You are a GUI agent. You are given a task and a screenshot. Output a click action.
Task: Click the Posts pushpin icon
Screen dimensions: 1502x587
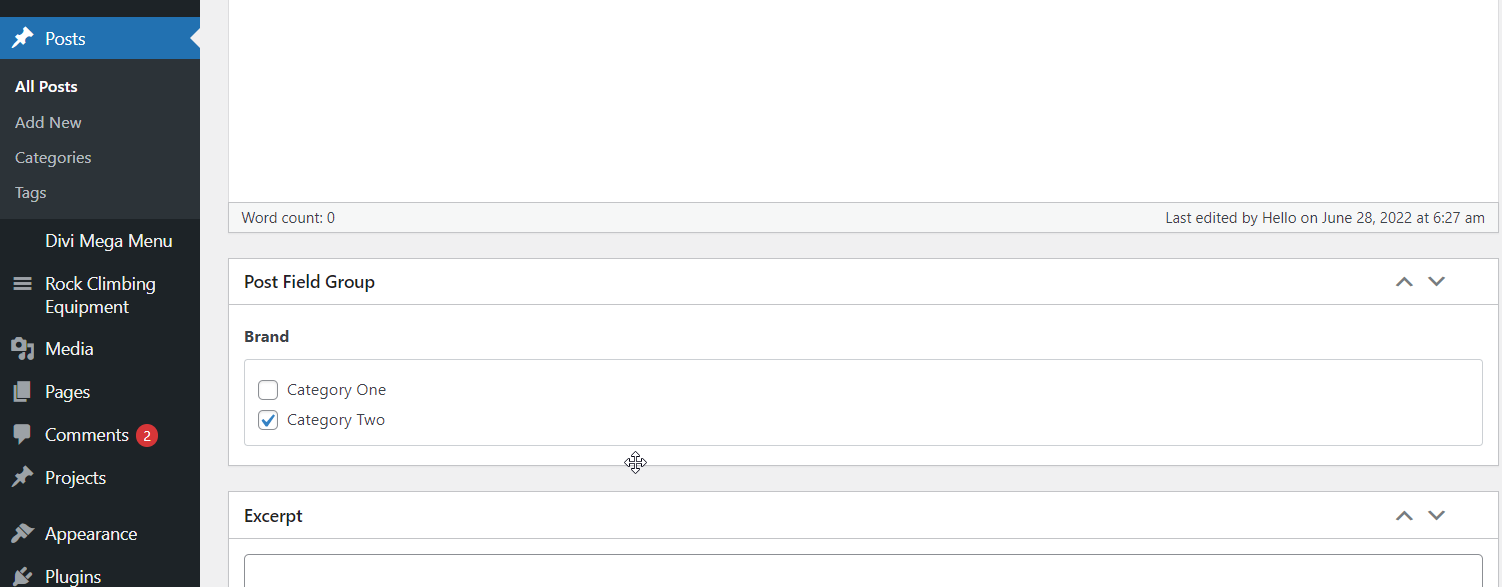[22, 39]
